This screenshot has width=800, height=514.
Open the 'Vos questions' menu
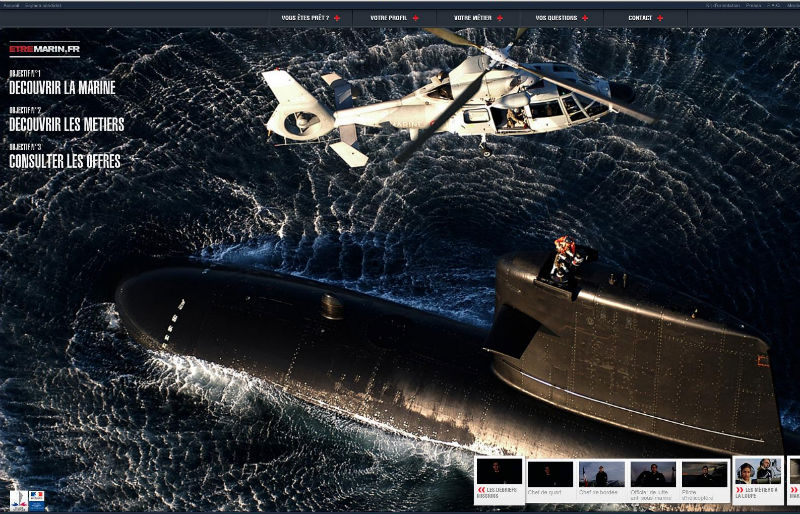click(x=555, y=18)
